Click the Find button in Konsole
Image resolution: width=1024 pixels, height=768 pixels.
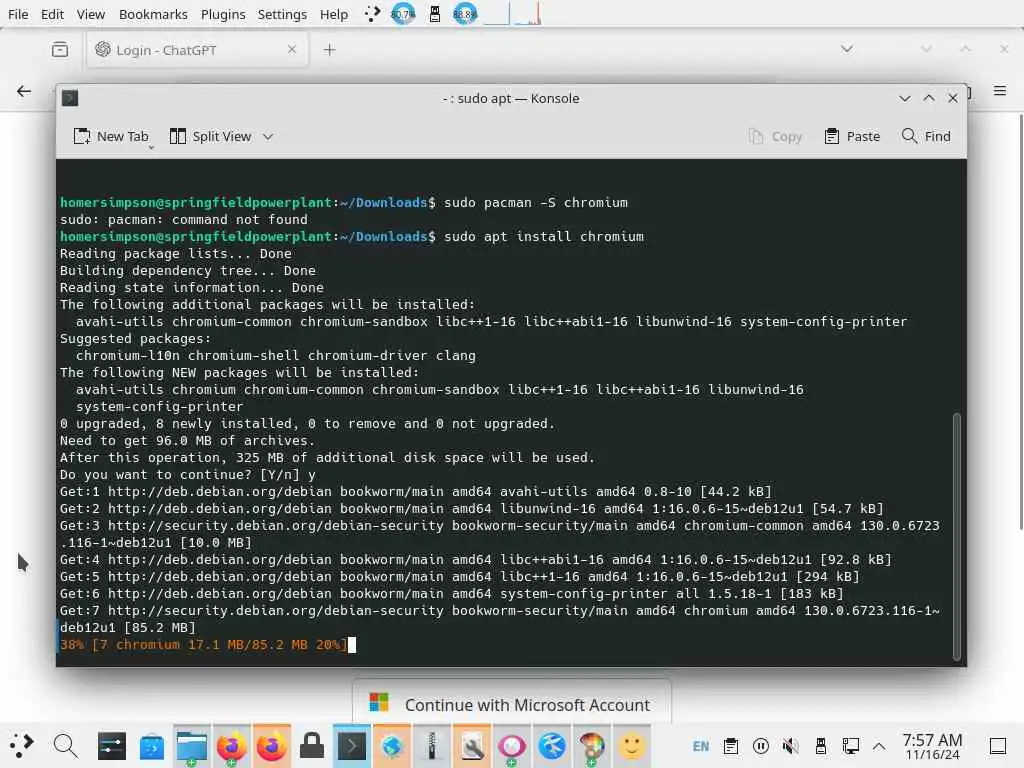click(x=926, y=136)
